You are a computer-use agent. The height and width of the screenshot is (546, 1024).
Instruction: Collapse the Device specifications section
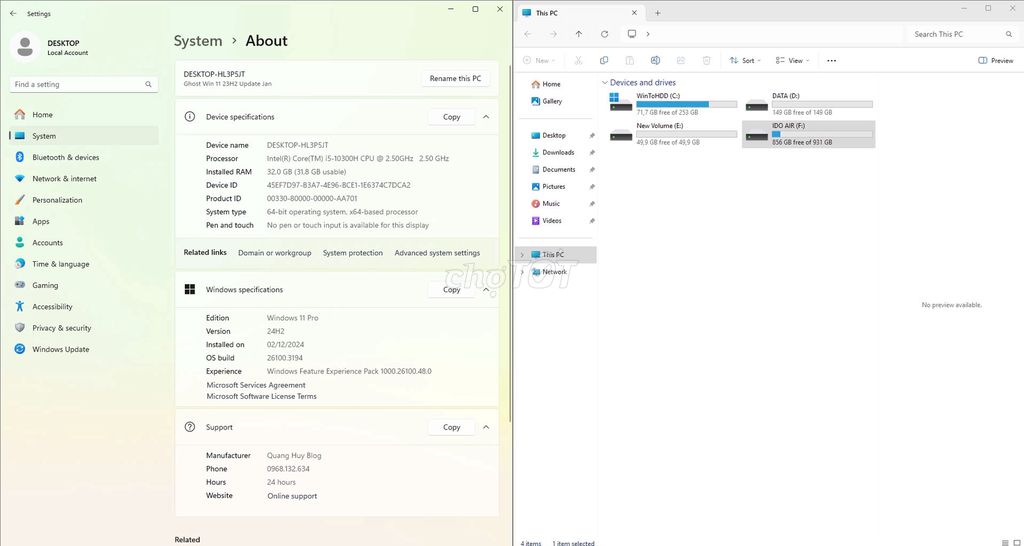486,117
